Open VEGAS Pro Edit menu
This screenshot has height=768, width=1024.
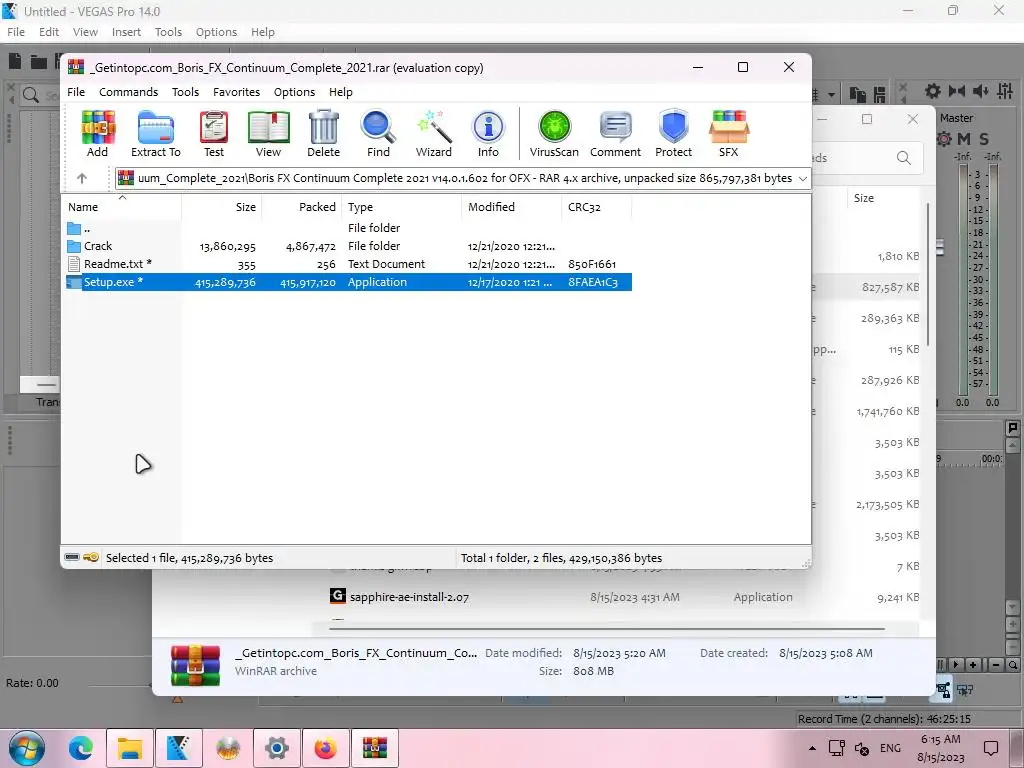pos(49,32)
